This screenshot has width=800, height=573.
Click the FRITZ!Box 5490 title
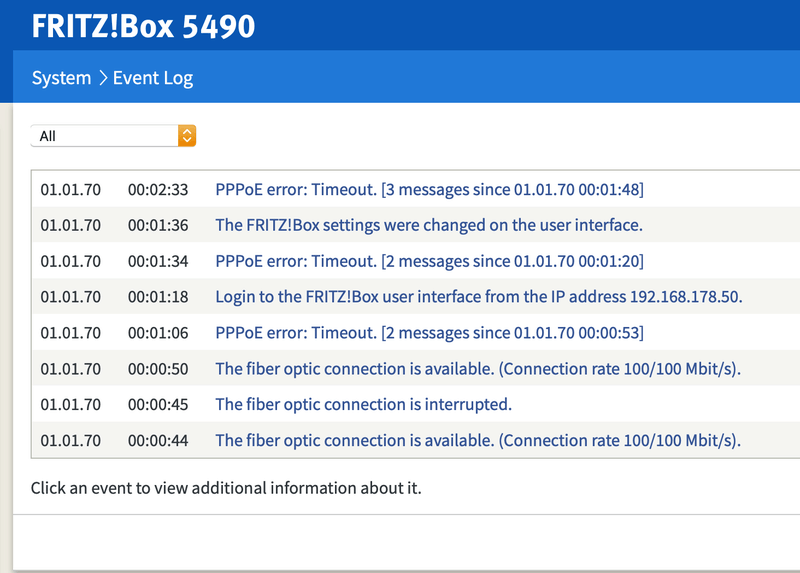143,26
